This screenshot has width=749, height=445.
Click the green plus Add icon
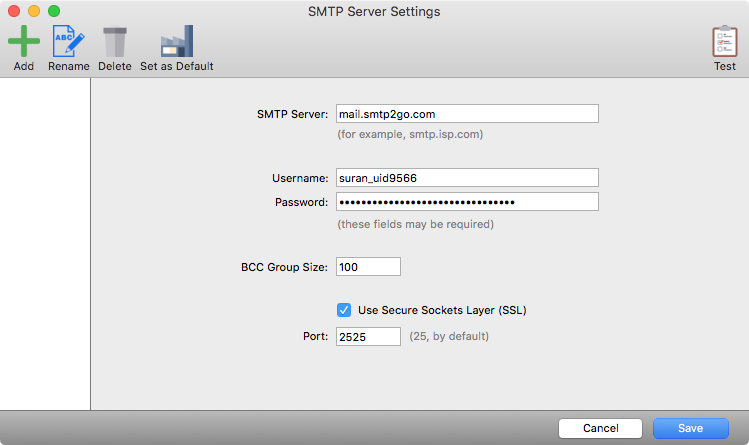pyautogui.click(x=24, y=42)
